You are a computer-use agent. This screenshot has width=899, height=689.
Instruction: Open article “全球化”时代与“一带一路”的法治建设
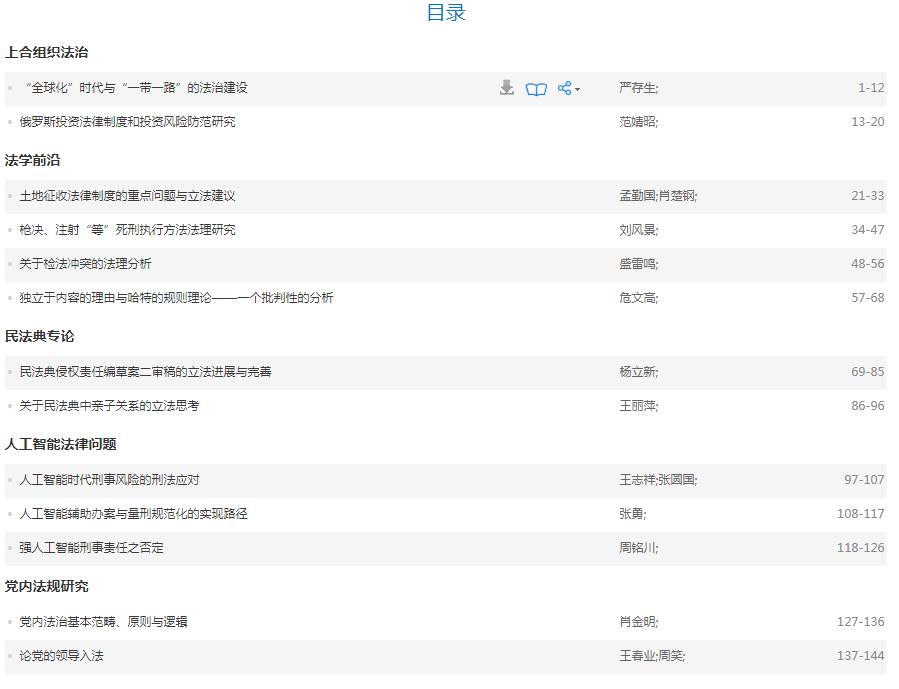137,88
